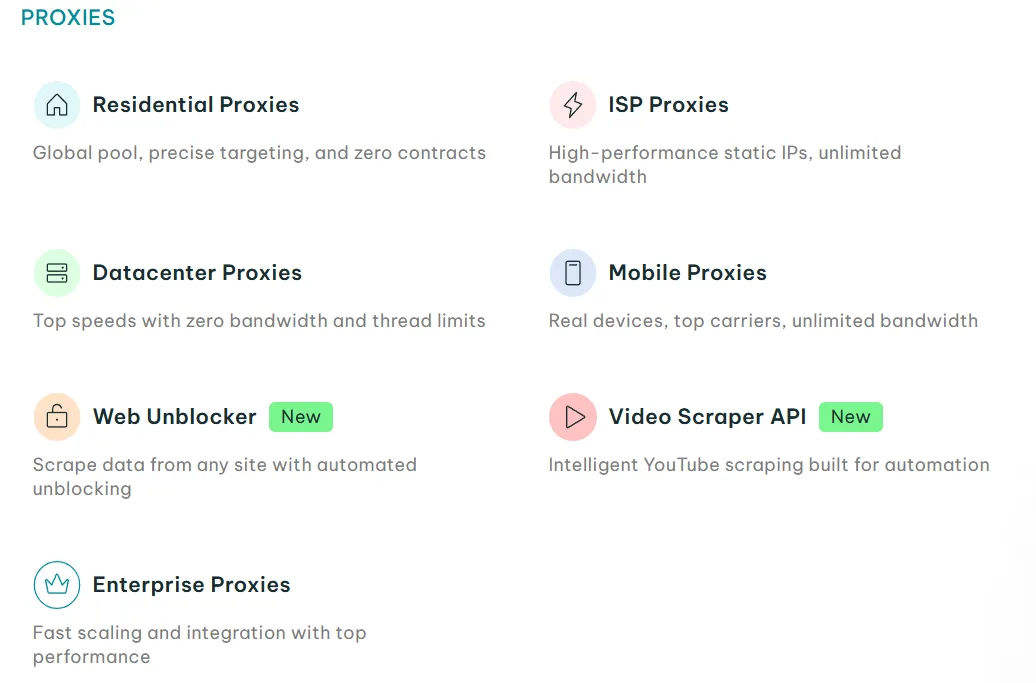The width and height of the screenshot is (1036, 683).
Task: Click the ISP Proxies lightning bolt icon
Action: click(573, 104)
